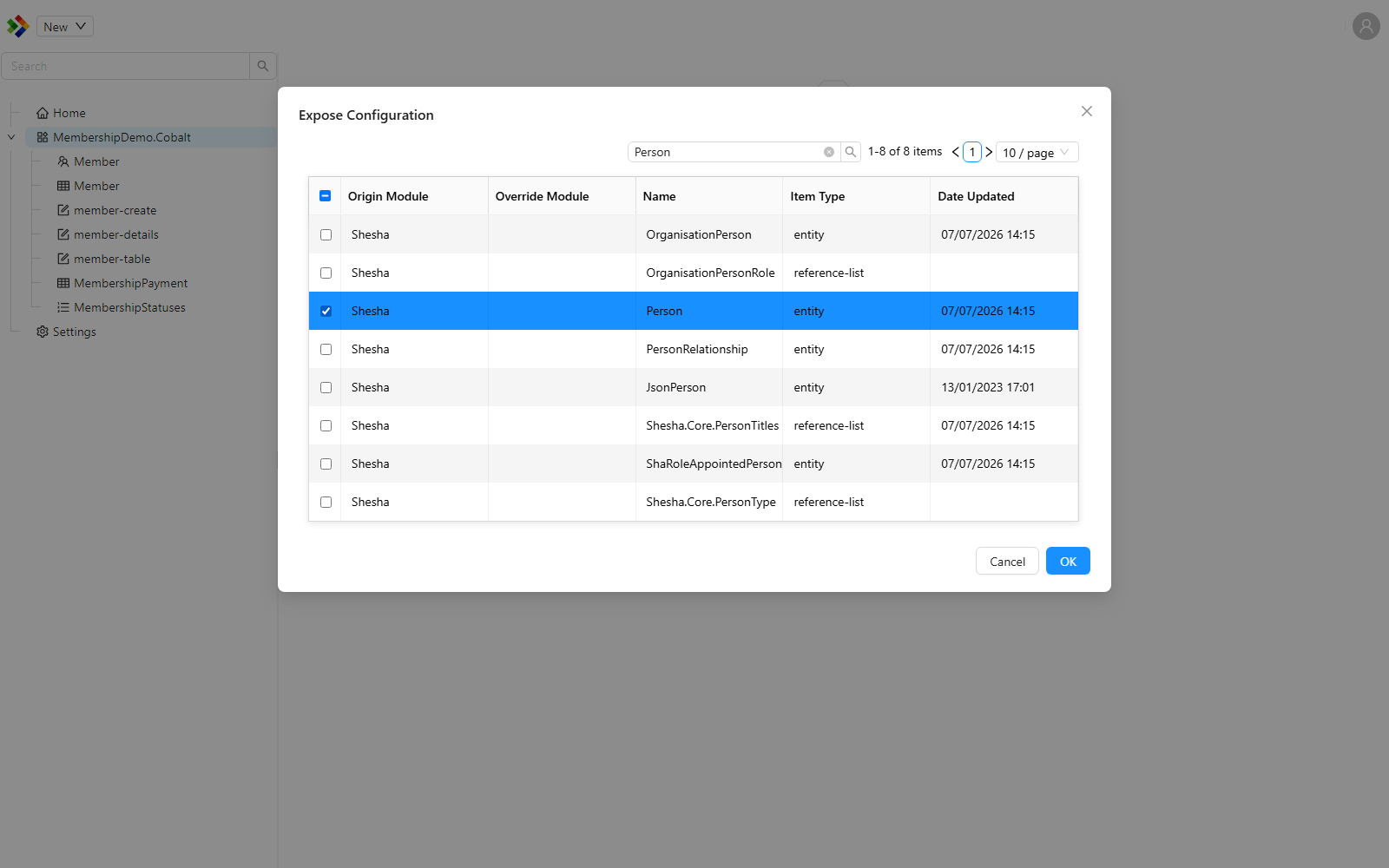The image size is (1389, 868).
Task: Click the Home house icon
Action: point(43,113)
